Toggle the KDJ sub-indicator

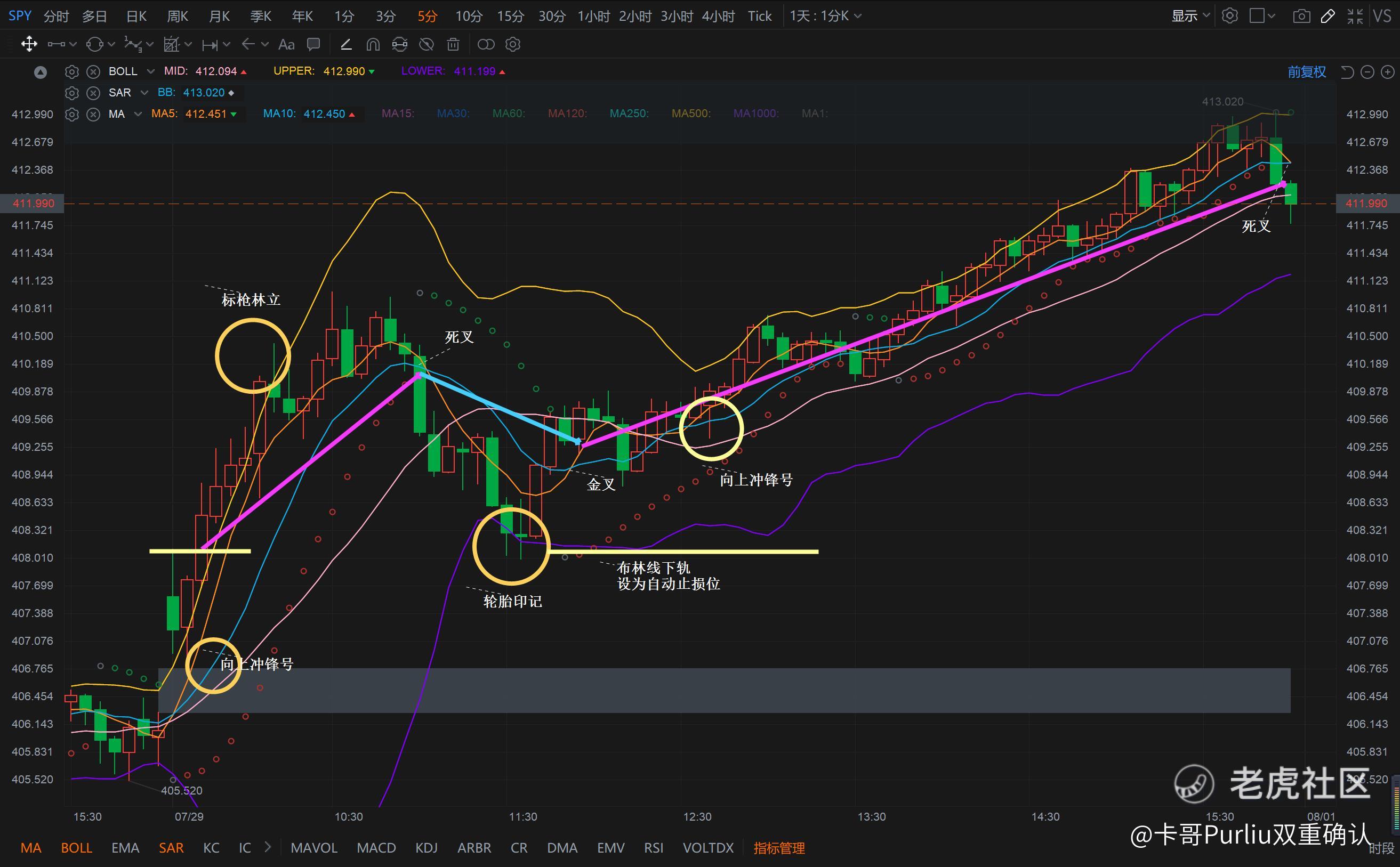pyautogui.click(x=426, y=847)
